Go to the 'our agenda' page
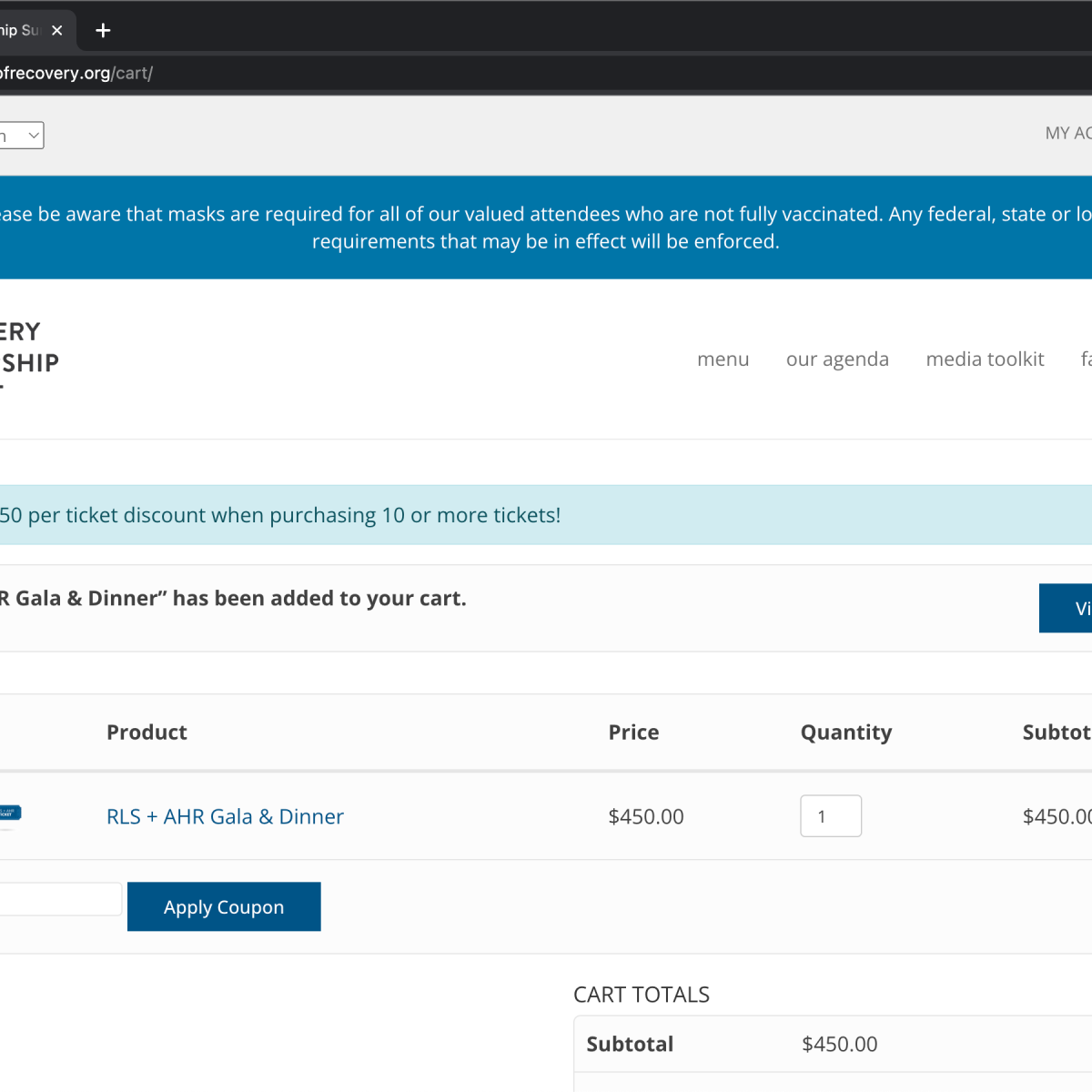The height and width of the screenshot is (1092, 1092). [x=837, y=359]
